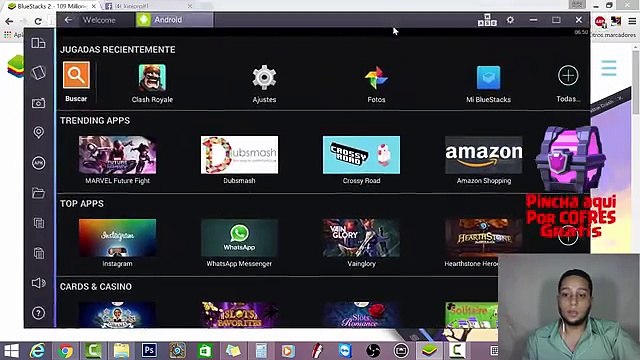Open TeamViewer from taskbar
This screenshot has width=640, height=360.
[345, 351]
